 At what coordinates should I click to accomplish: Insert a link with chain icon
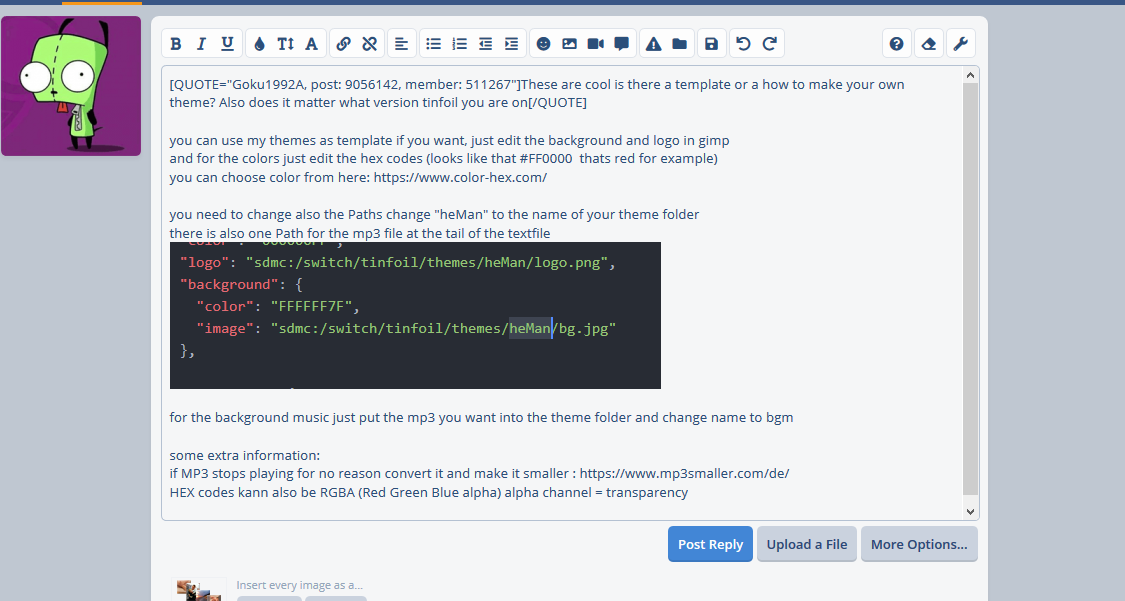[x=343, y=44]
